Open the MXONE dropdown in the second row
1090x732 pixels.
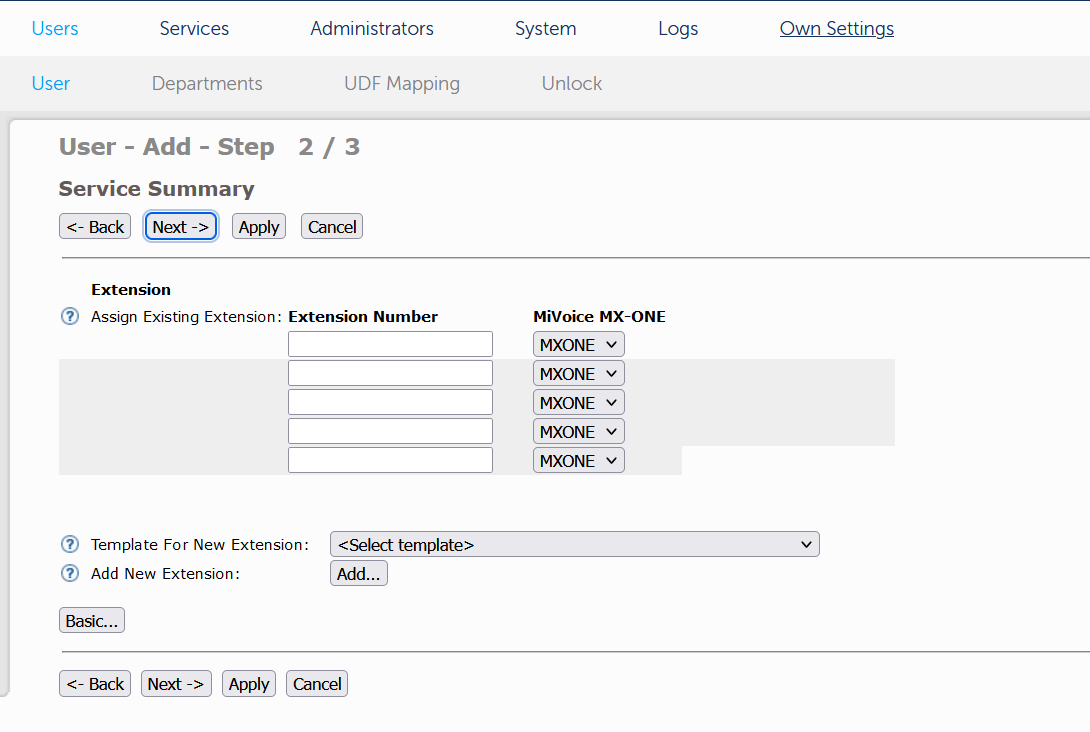tap(578, 372)
